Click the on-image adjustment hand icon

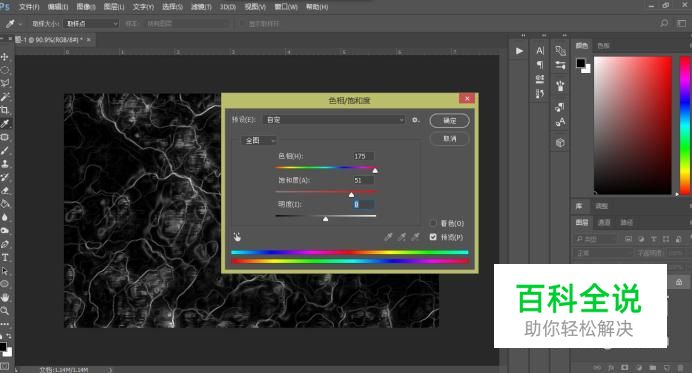237,237
